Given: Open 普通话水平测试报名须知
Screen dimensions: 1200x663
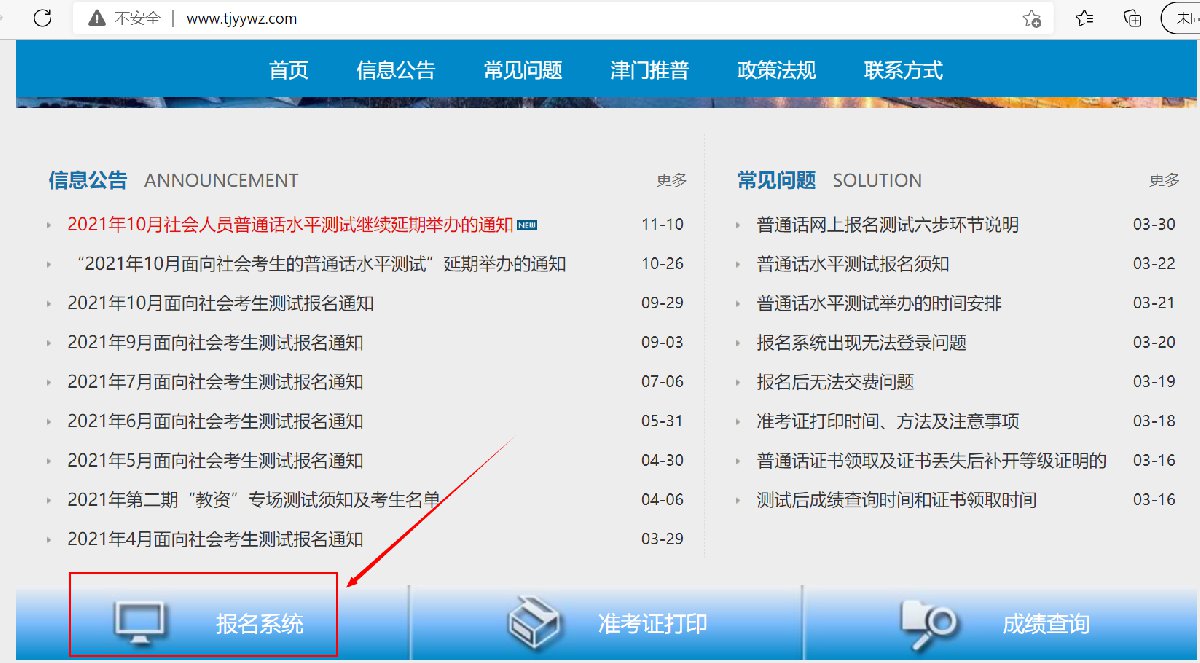Looking at the screenshot, I should point(853,264).
